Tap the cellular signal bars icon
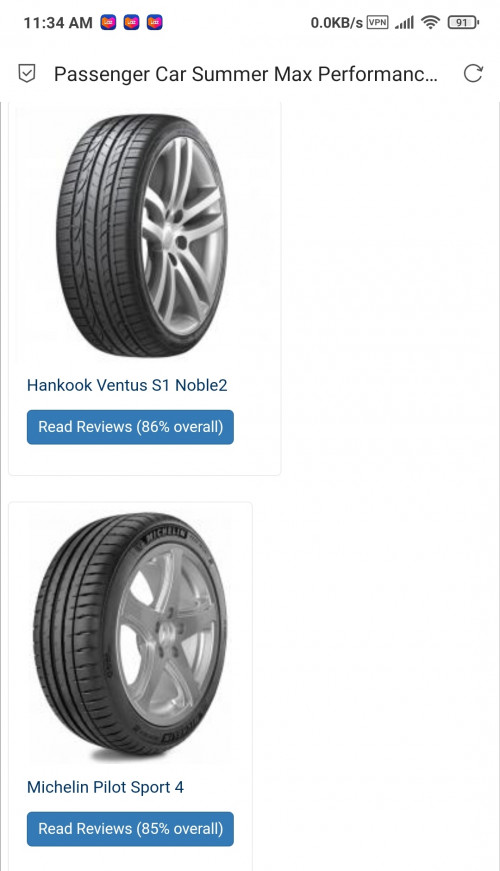This screenshot has height=871, width=500. pyautogui.click(x=404, y=23)
